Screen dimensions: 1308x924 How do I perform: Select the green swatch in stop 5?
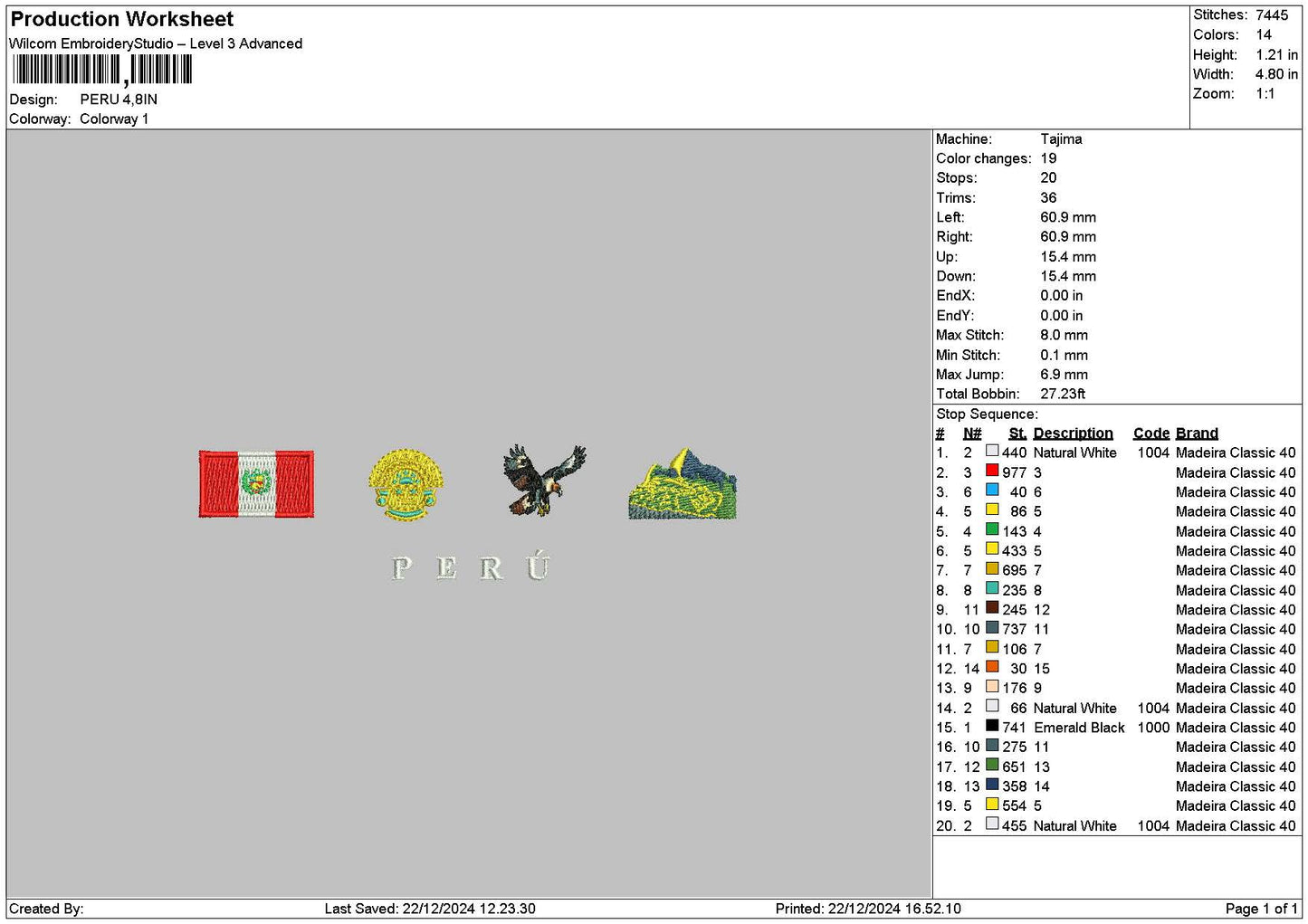(992, 529)
